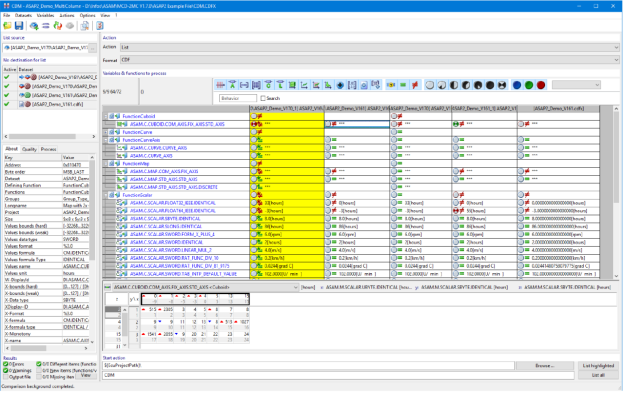This screenshot has width=624, height=393.
Task: Click the green square axis filter icon
Action: tap(292, 85)
